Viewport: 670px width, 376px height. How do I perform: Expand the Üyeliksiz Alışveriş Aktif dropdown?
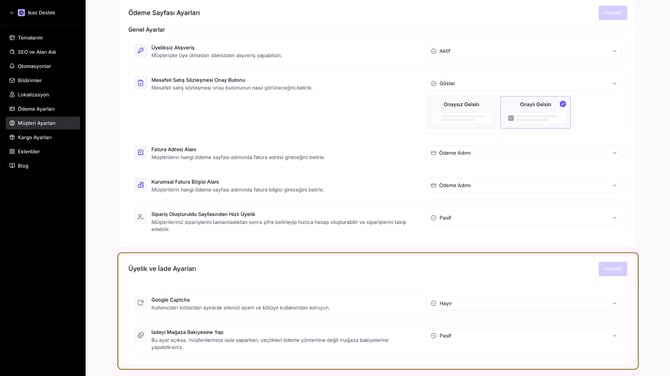tap(523, 51)
